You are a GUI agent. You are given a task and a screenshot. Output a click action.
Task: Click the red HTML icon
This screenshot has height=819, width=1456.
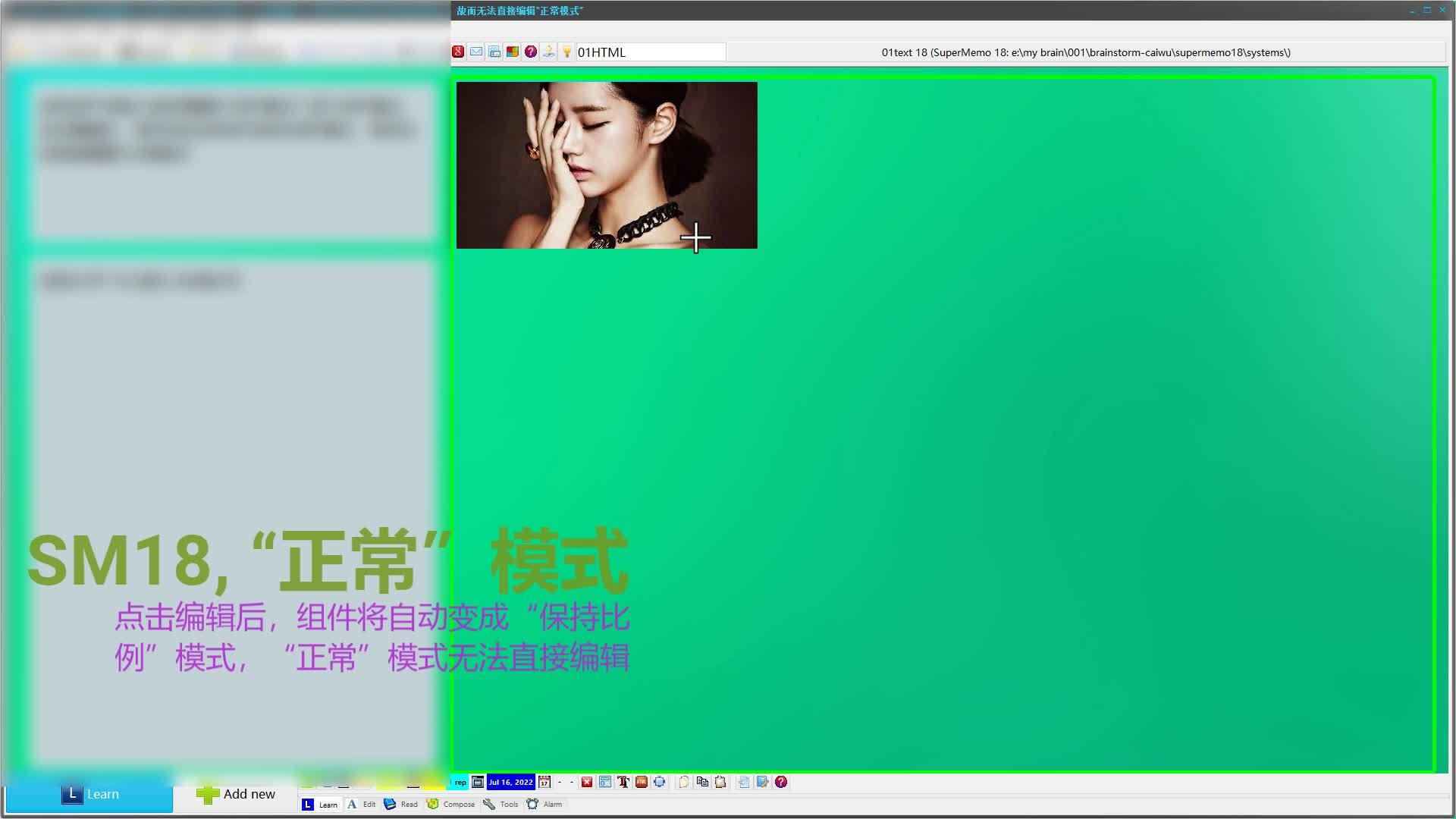(x=642, y=782)
